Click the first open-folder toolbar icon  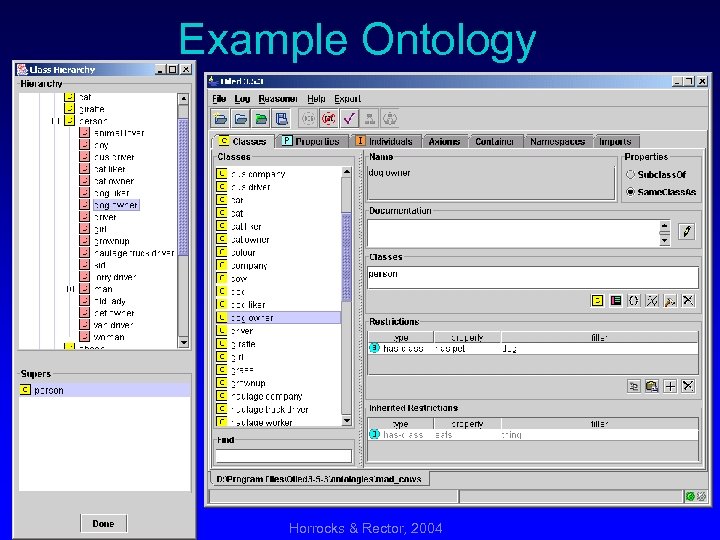[x=220, y=119]
